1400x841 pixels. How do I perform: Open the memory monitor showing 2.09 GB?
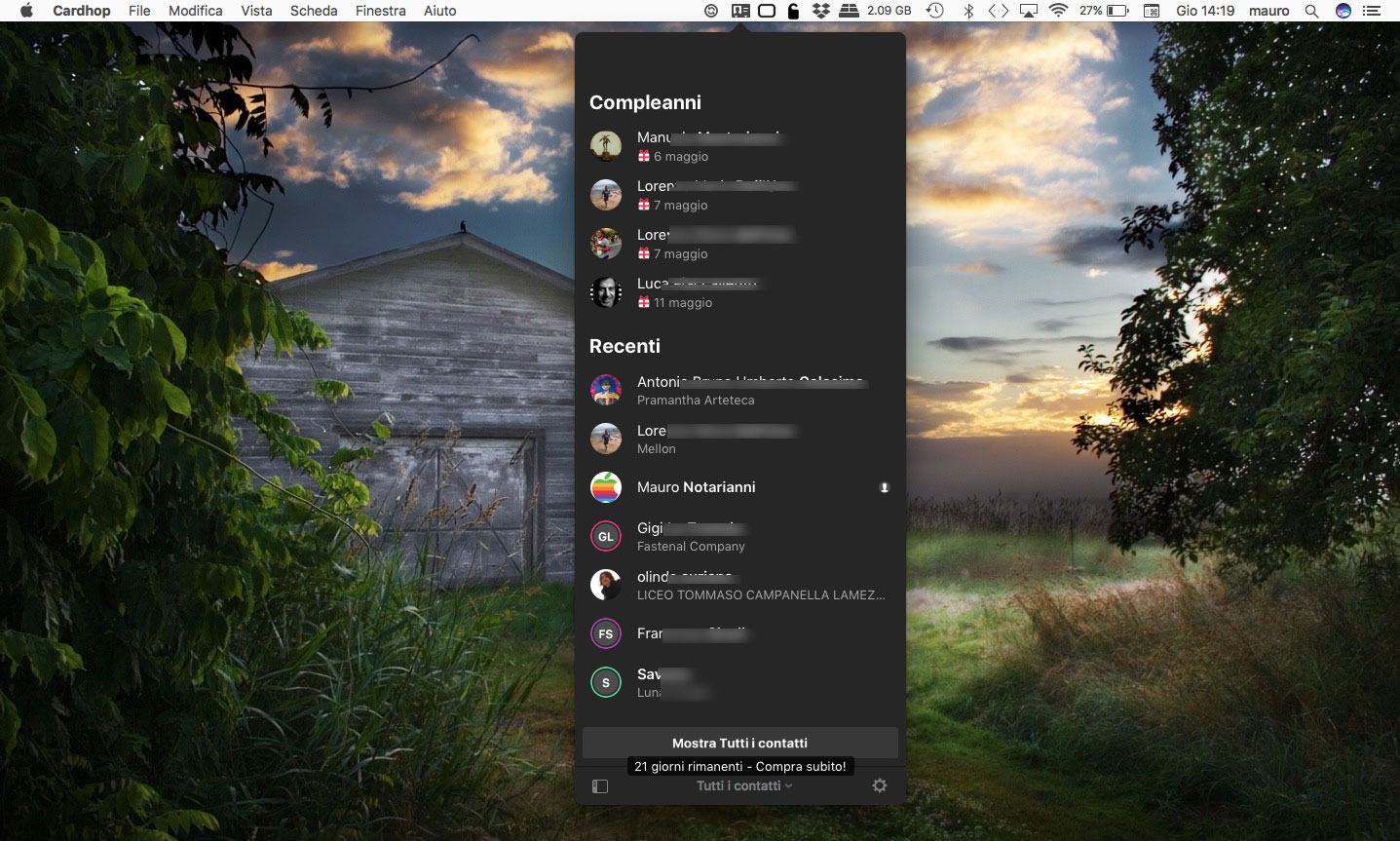click(x=876, y=11)
